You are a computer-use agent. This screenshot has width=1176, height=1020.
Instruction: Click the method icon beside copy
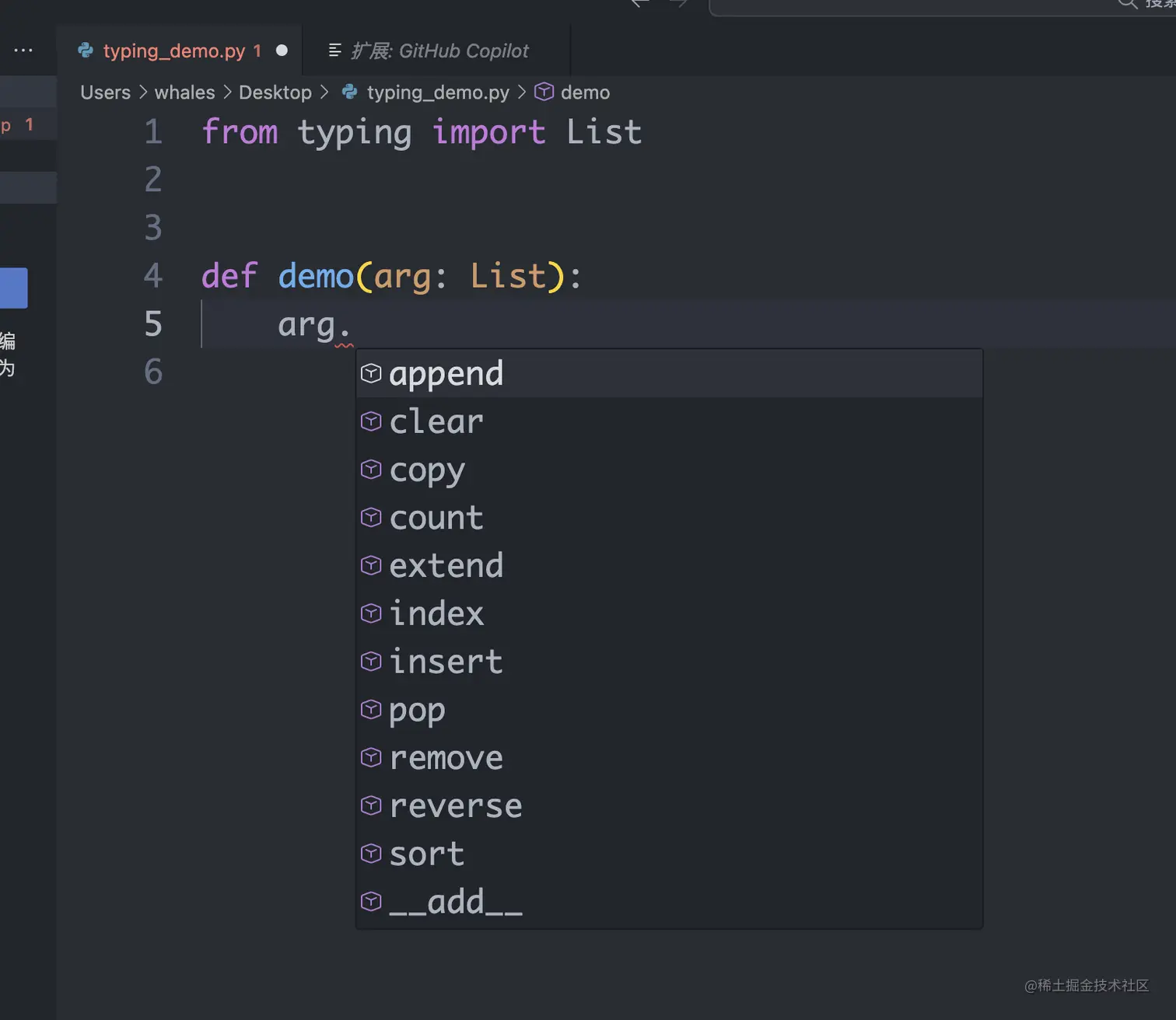pyautogui.click(x=371, y=470)
